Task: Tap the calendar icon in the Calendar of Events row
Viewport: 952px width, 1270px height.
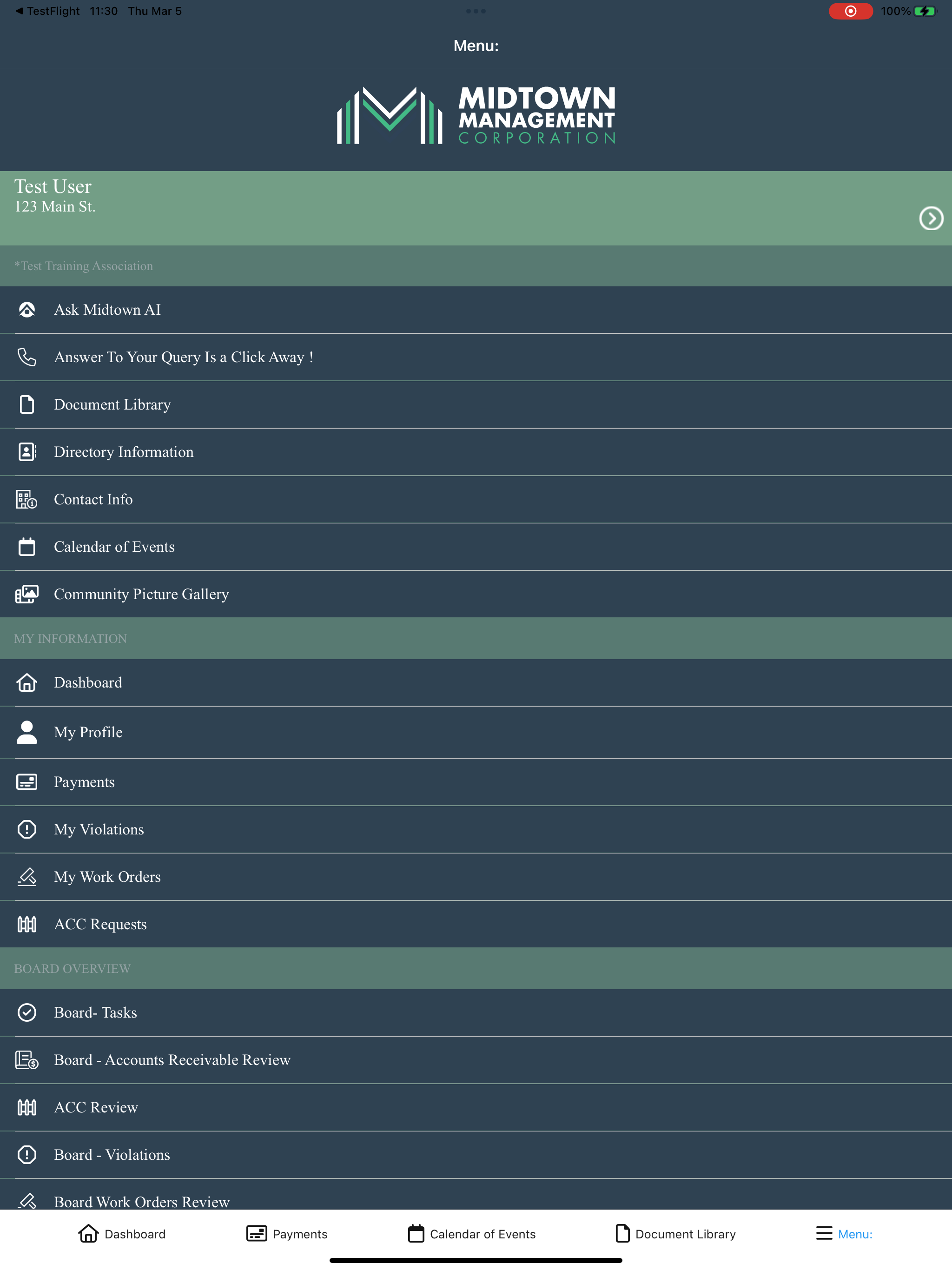Action: pyautogui.click(x=27, y=547)
